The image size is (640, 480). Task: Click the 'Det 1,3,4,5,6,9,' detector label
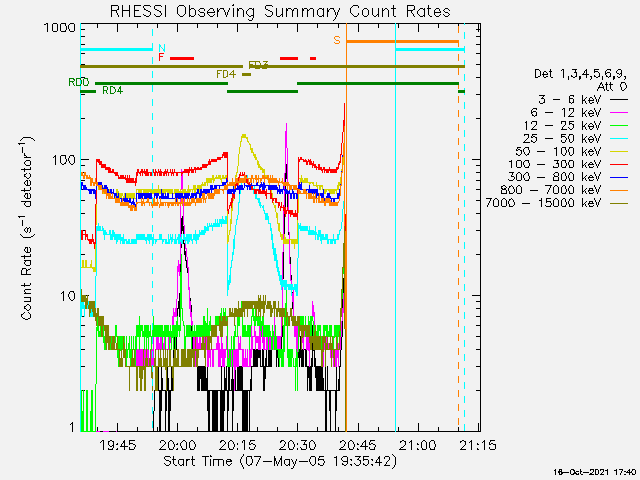tap(580, 74)
